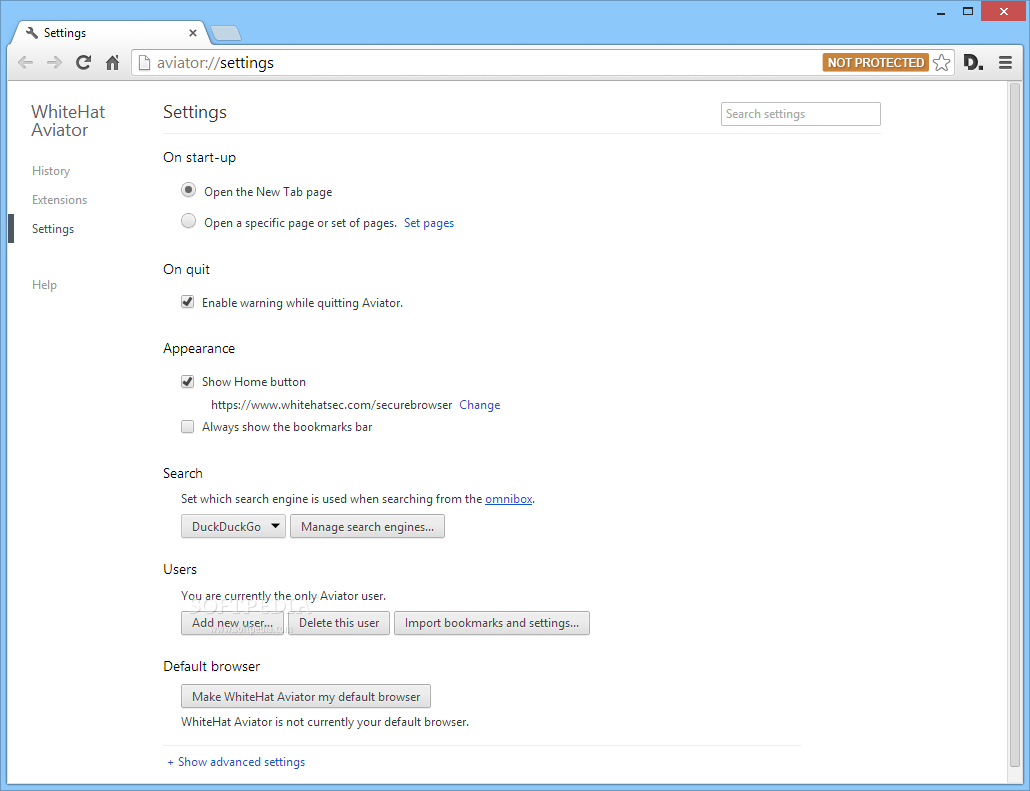
Task: Toggle Enable warning while quitting Aviator
Action: tap(188, 302)
